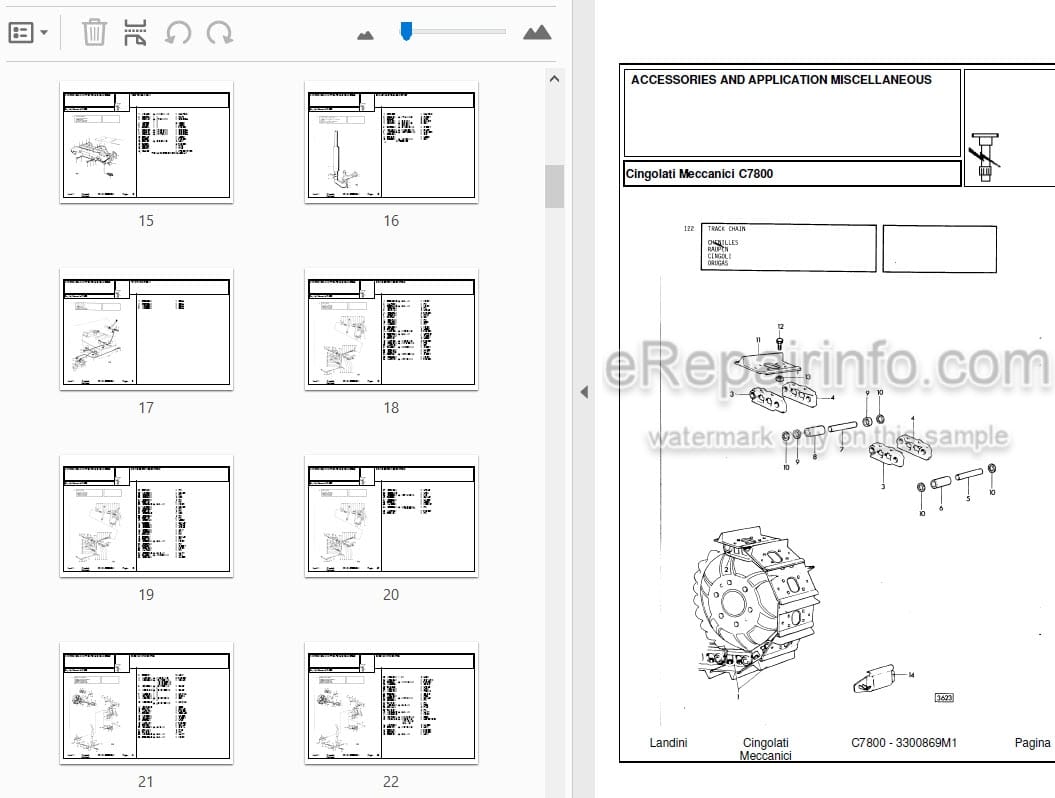Collapse the navigation pane with the arrow
Screen dimensions: 1055x798
coord(584,392)
